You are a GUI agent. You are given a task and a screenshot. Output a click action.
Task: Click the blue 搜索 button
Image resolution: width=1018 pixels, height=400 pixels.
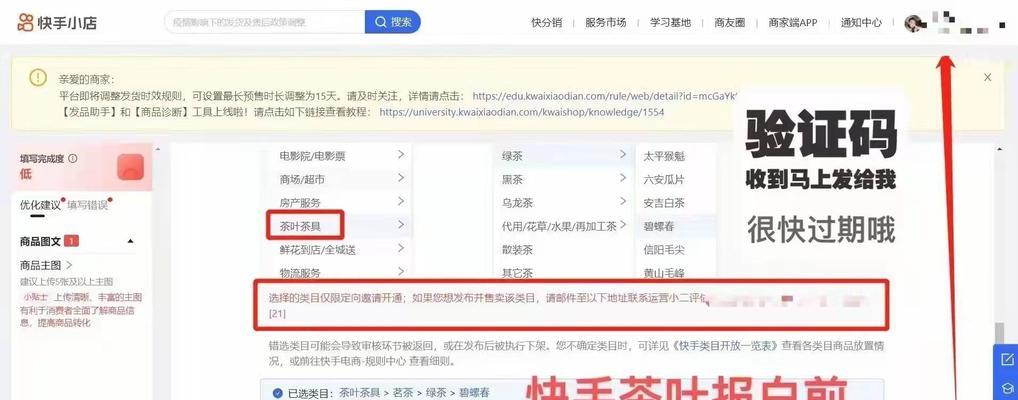[393, 22]
